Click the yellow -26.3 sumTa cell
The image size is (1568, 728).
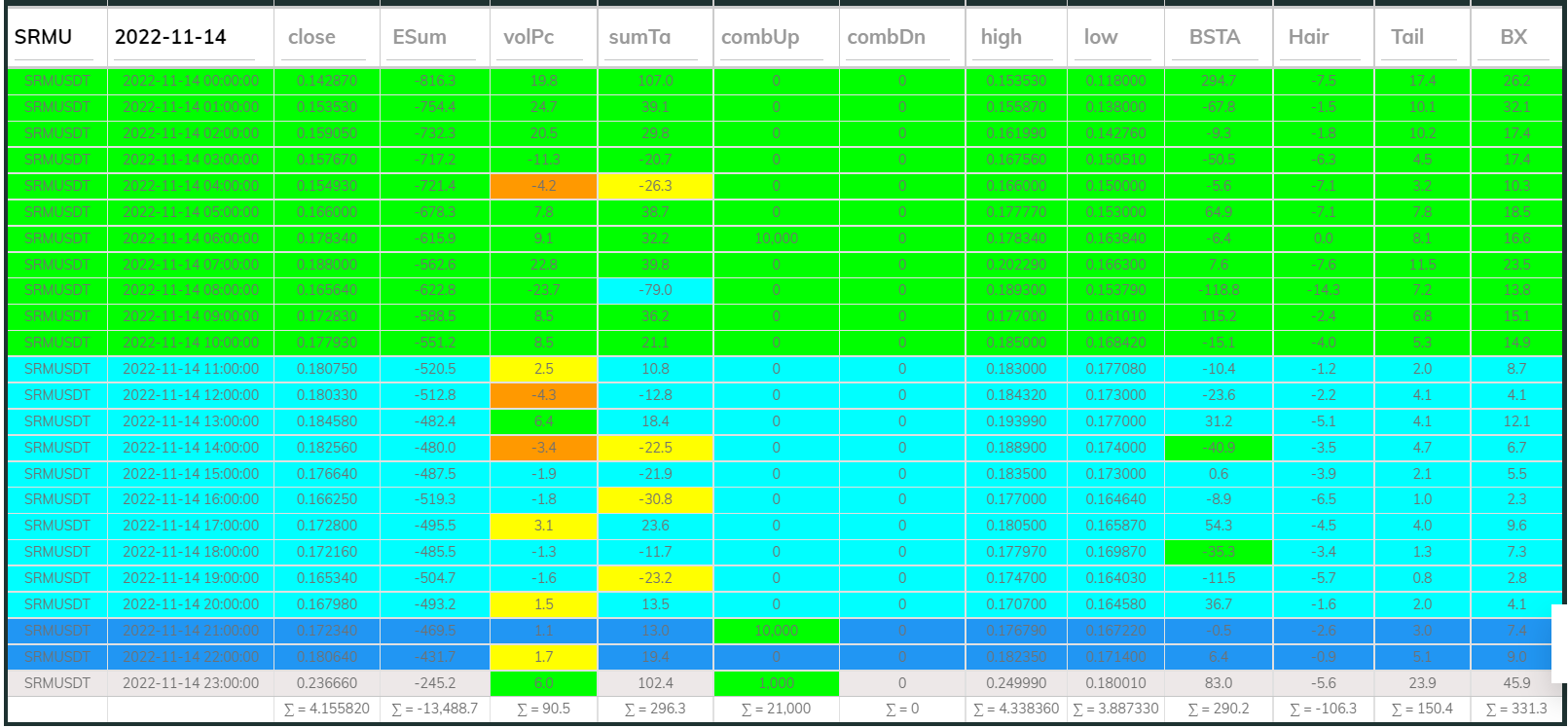pos(655,186)
